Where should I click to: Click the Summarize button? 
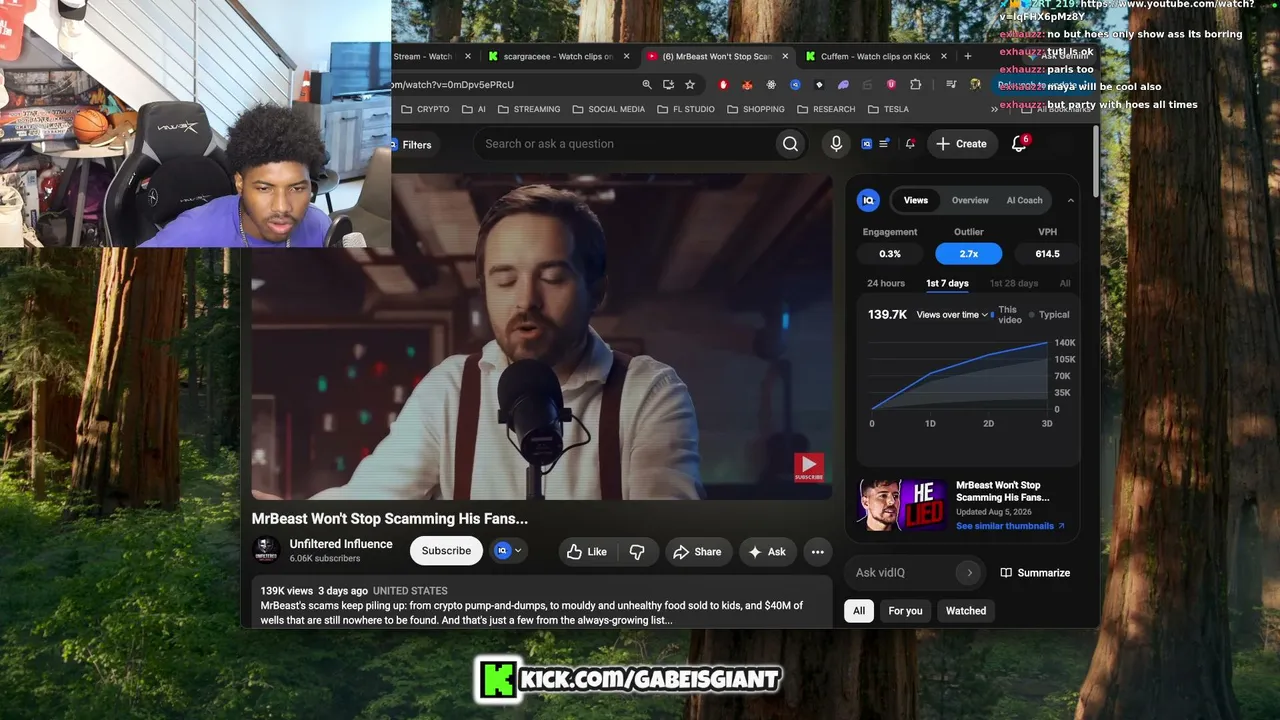(x=1036, y=573)
